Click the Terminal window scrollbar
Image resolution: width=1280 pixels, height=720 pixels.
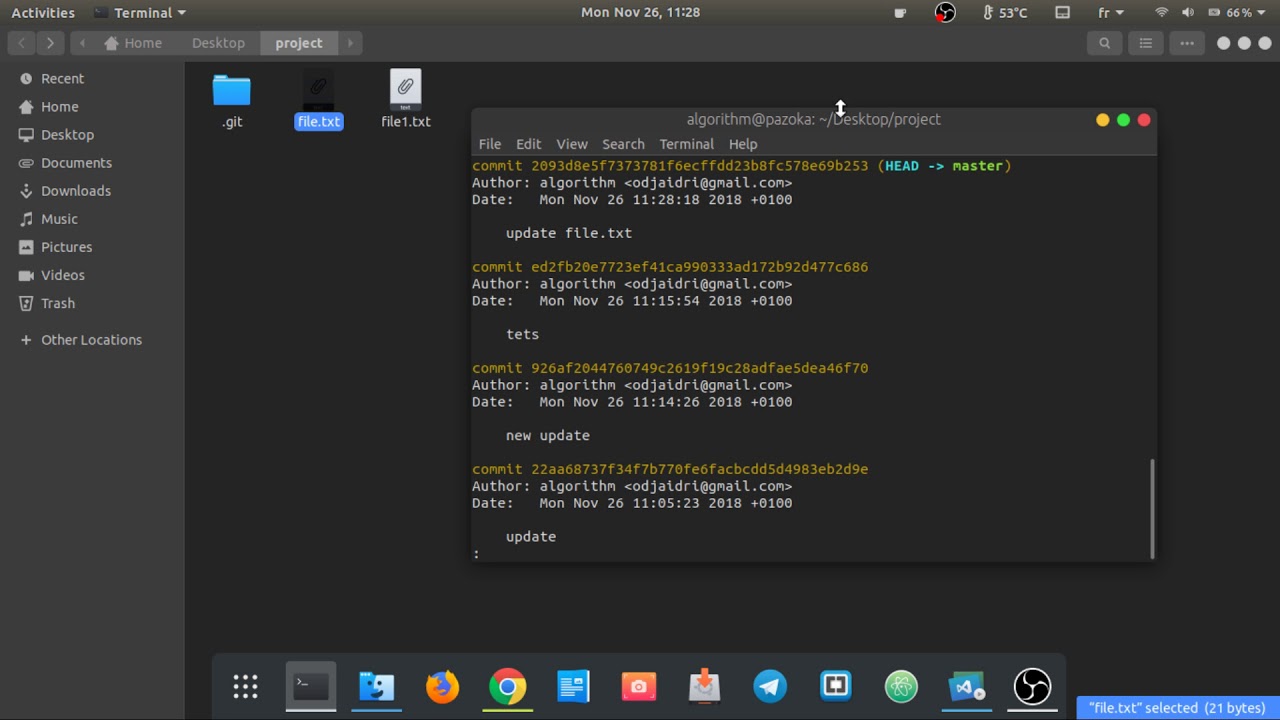pos(1152,508)
